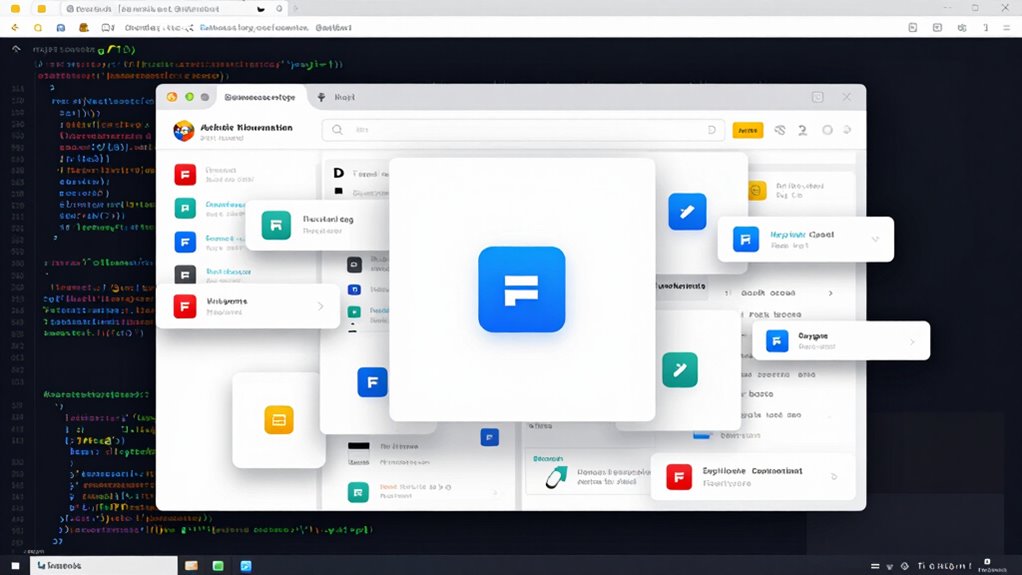Focus the search field in the app header

(523, 130)
